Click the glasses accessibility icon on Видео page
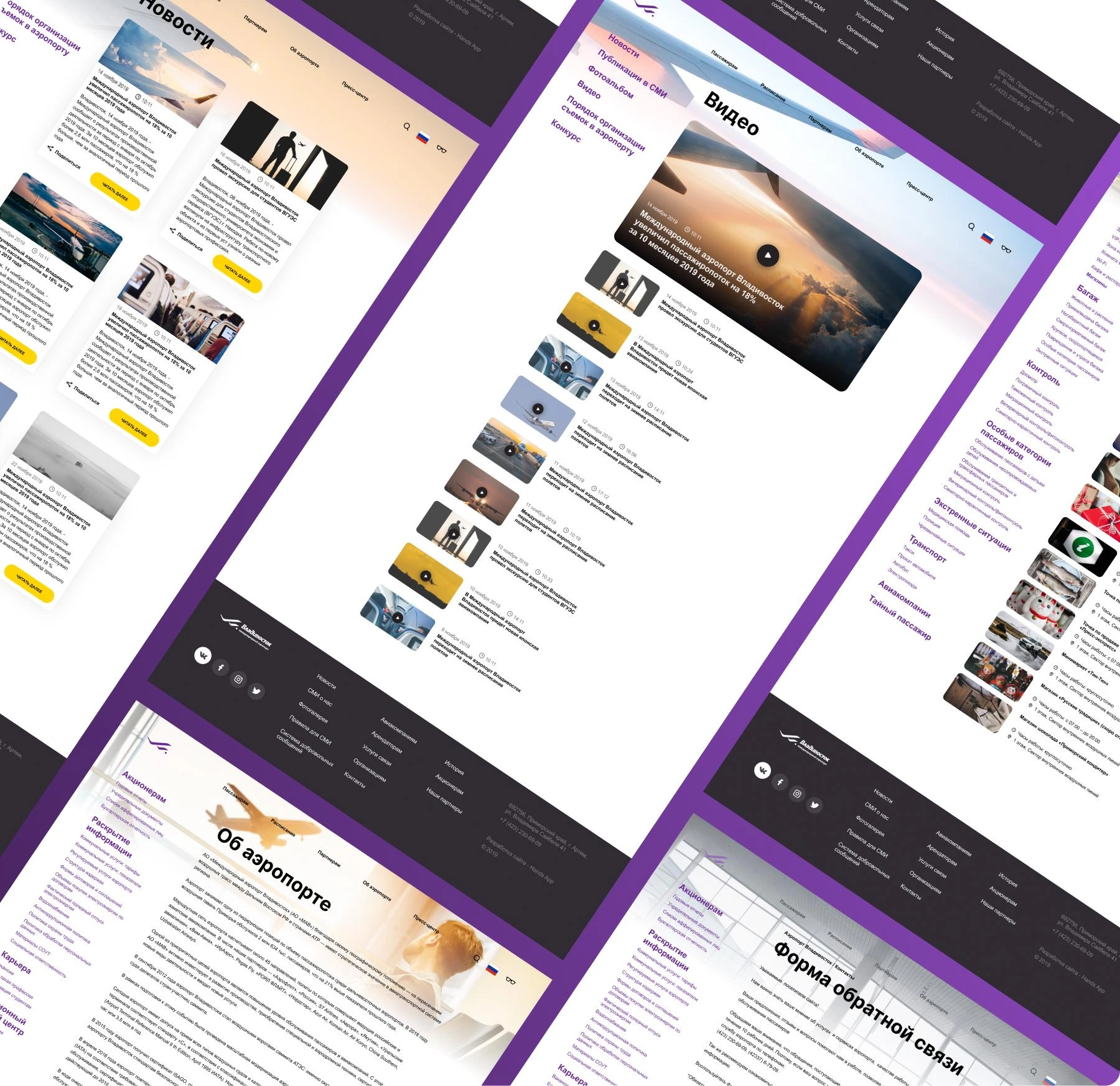 click(1006, 249)
